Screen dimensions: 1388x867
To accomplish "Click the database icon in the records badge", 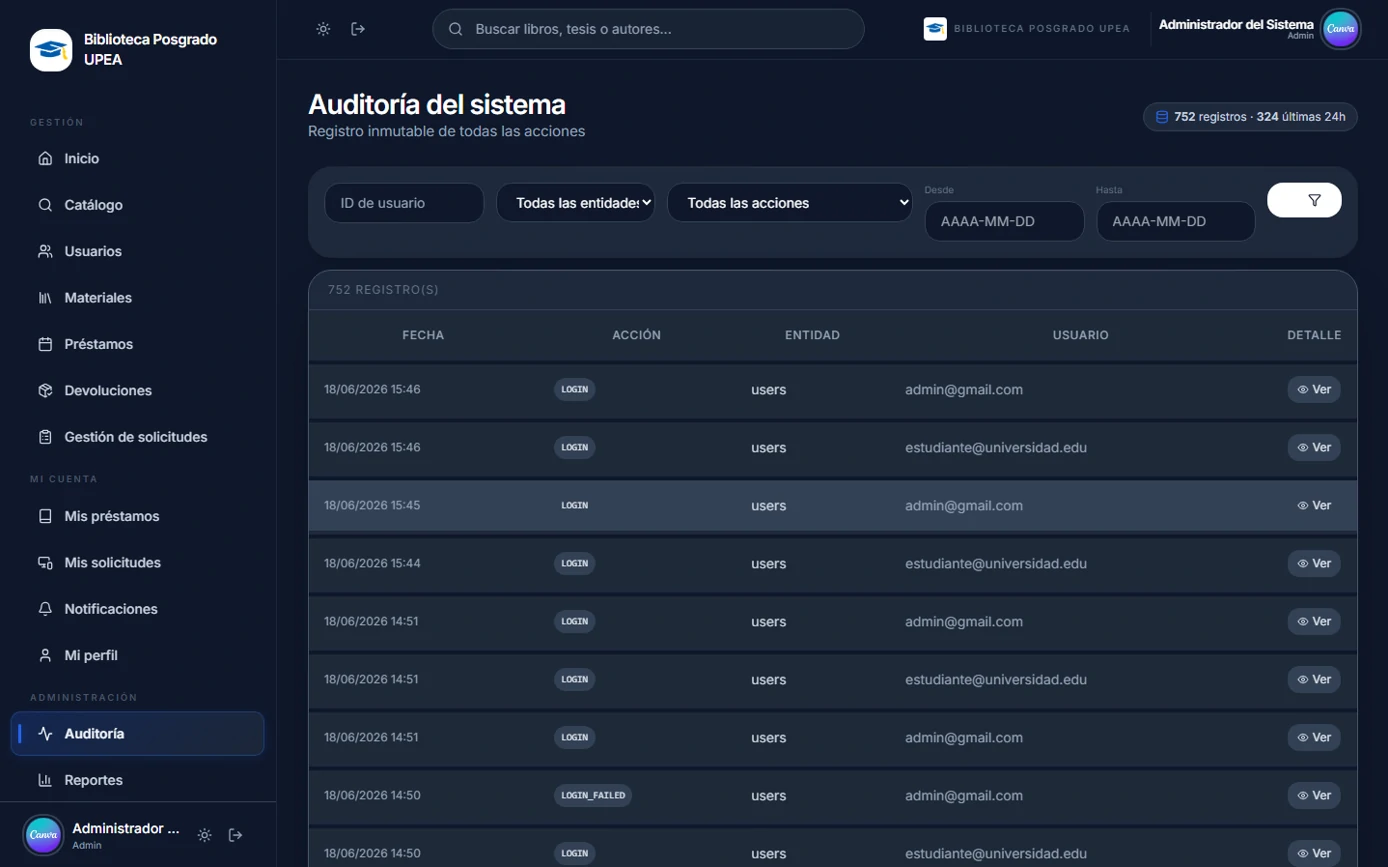I will [1162, 117].
